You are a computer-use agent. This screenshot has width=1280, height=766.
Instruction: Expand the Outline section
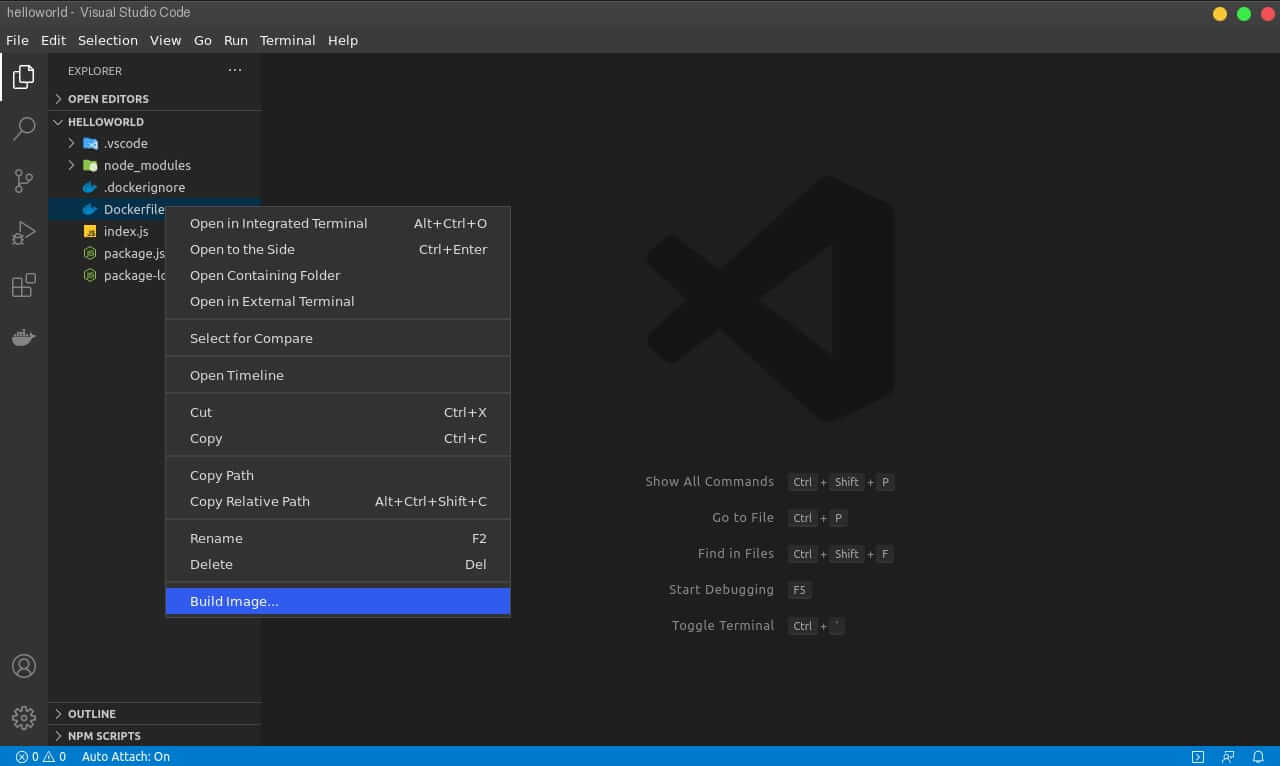(x=155, y=714)
